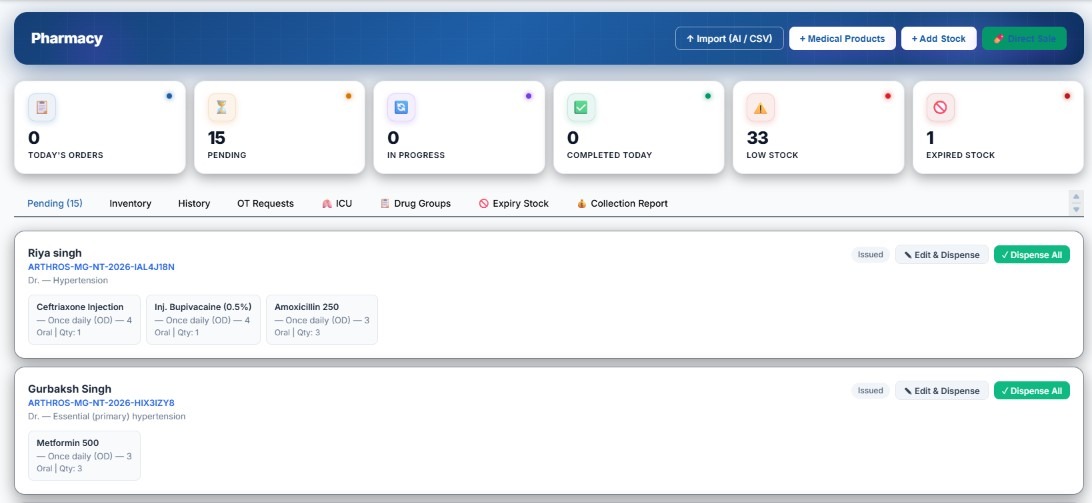Click the down arrow of tab scroller

tap(1076, 209)
